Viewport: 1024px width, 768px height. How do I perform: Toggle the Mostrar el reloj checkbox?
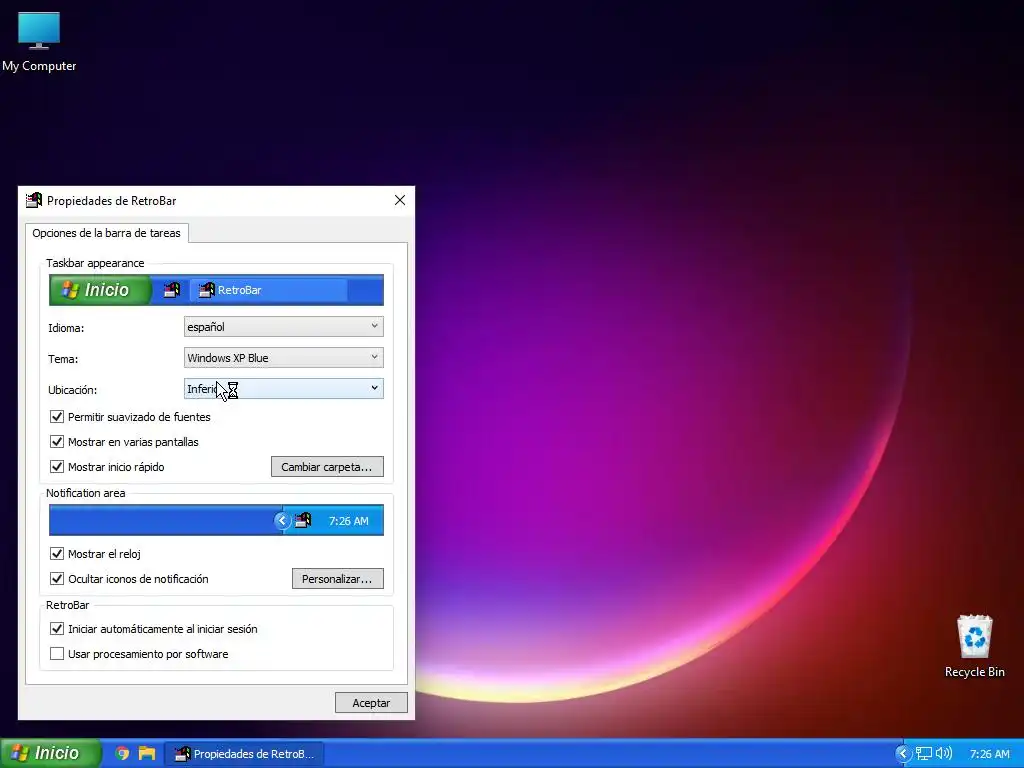(x=57, y=553)
